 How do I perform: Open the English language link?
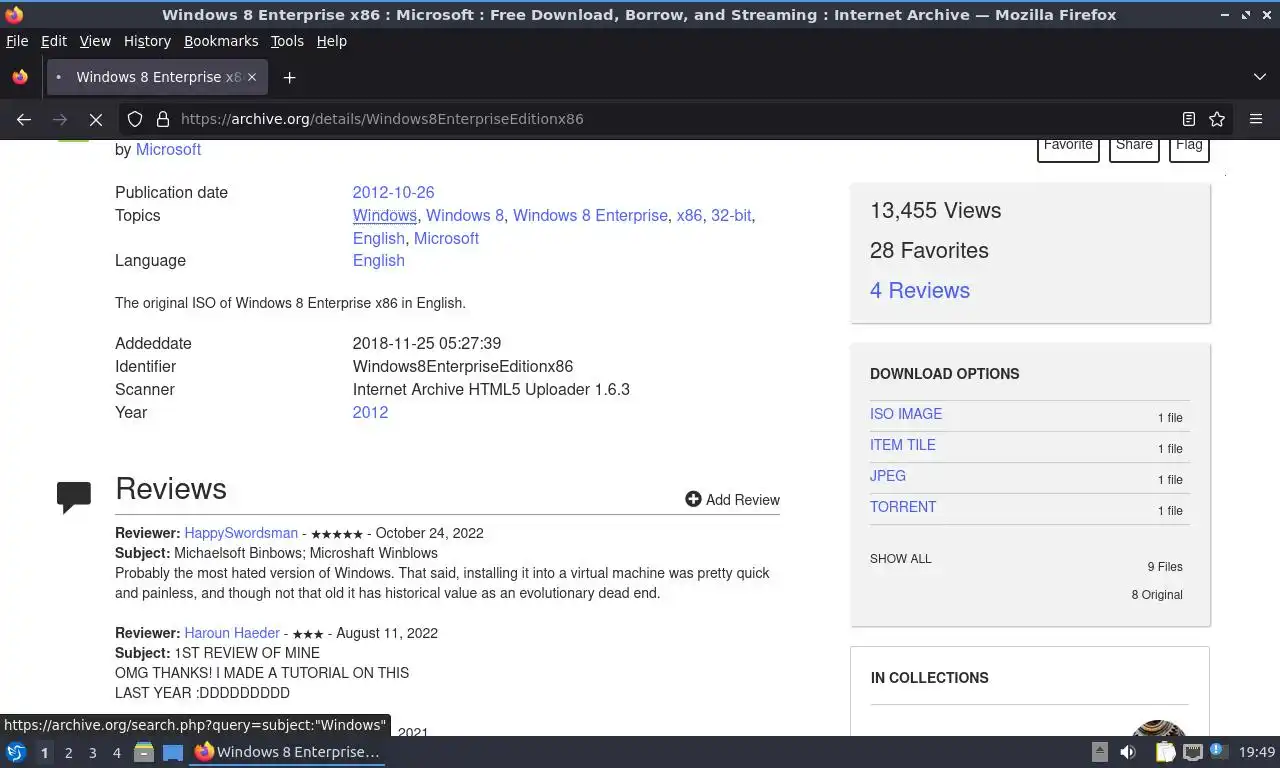pyautogui.click(x=379, y=260)
